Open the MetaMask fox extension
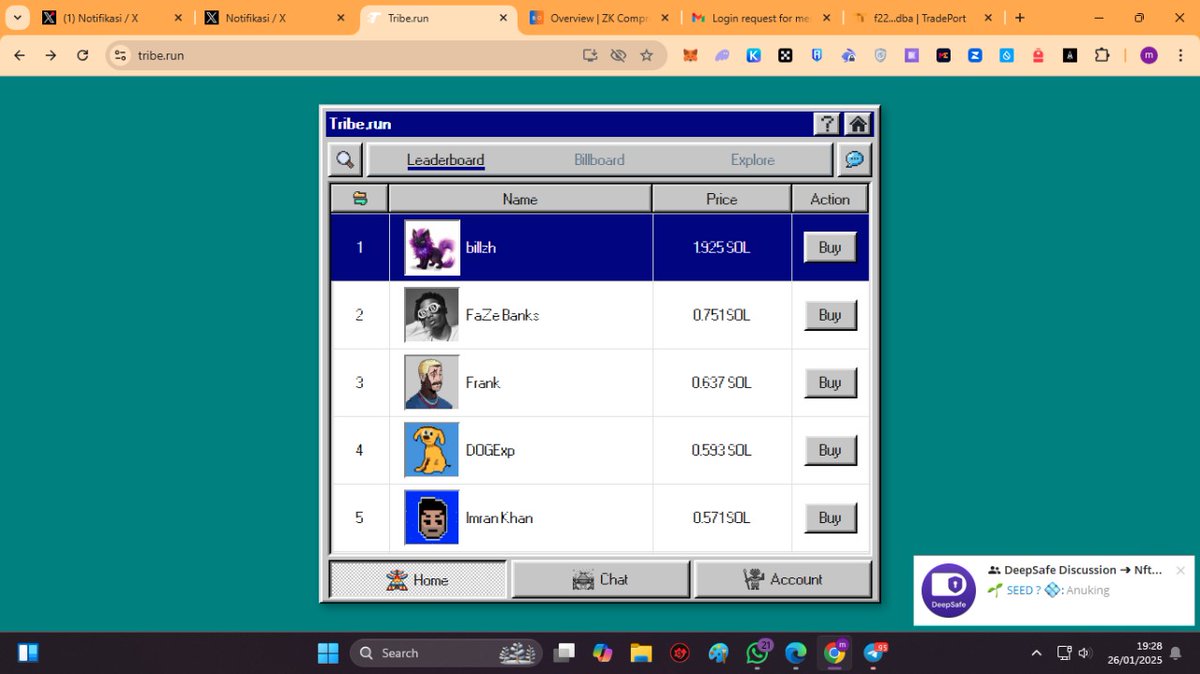1200x674 pixels. (x=690, y=56)
